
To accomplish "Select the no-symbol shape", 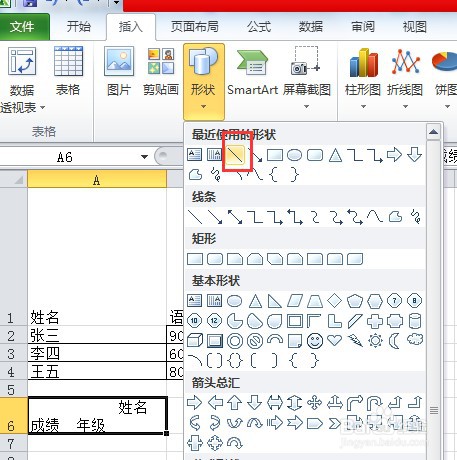I will (x=255, y=341).
